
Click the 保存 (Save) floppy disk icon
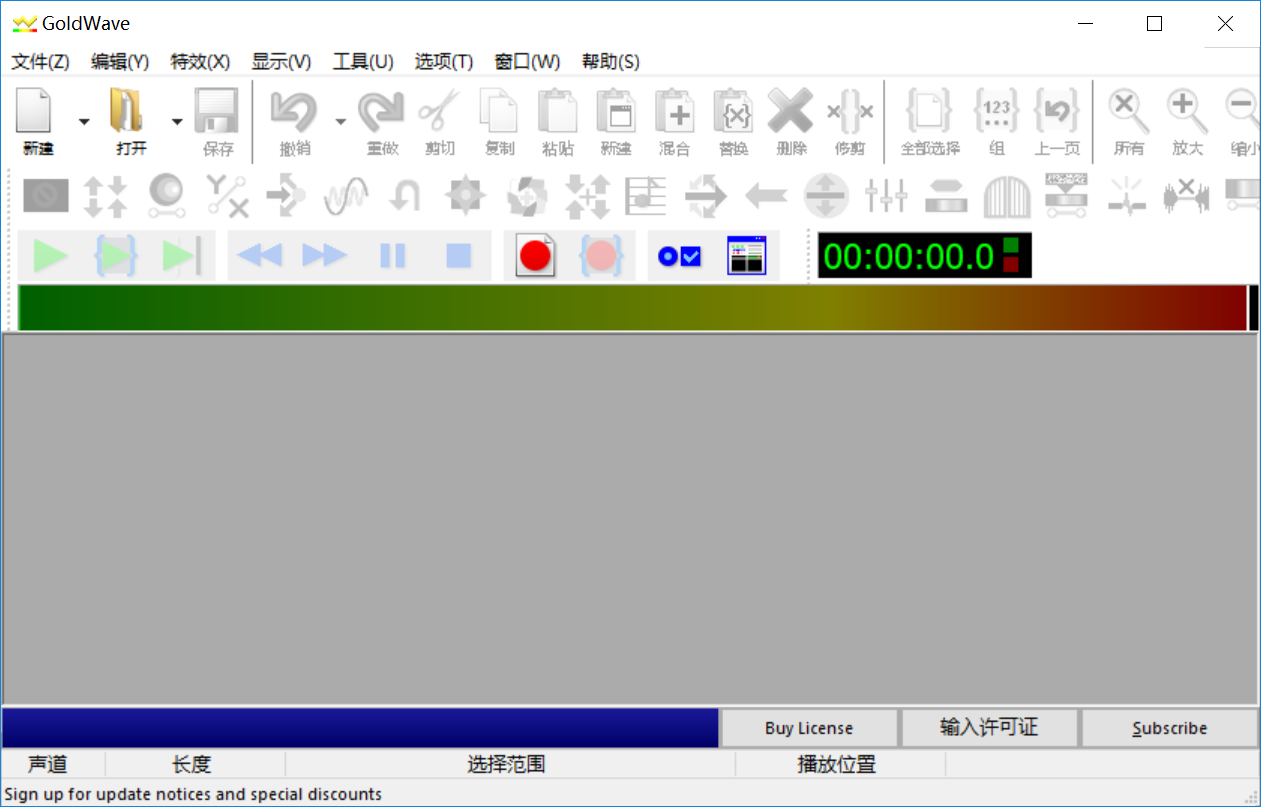pyautogui.click(x=216, y=111)
